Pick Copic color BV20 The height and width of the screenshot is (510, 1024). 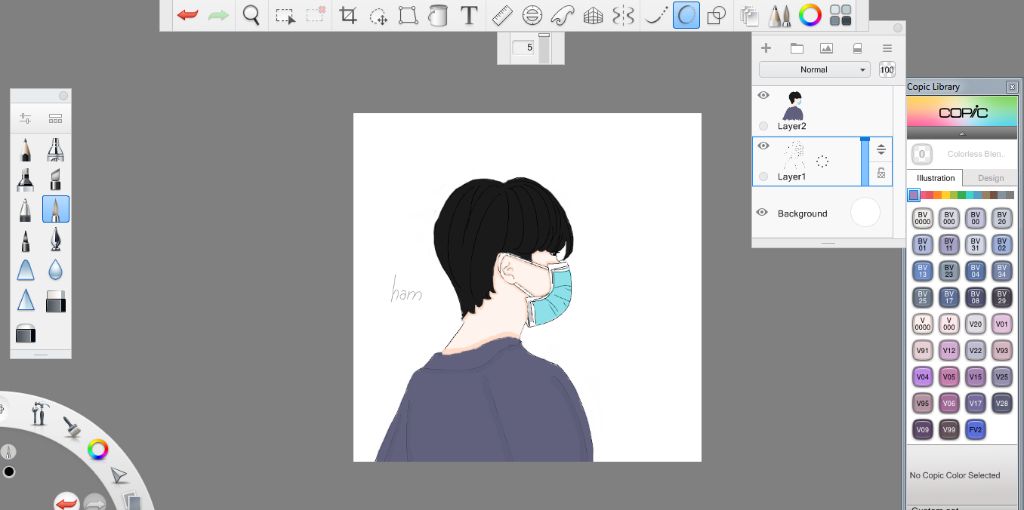[x=1002, y=218]
